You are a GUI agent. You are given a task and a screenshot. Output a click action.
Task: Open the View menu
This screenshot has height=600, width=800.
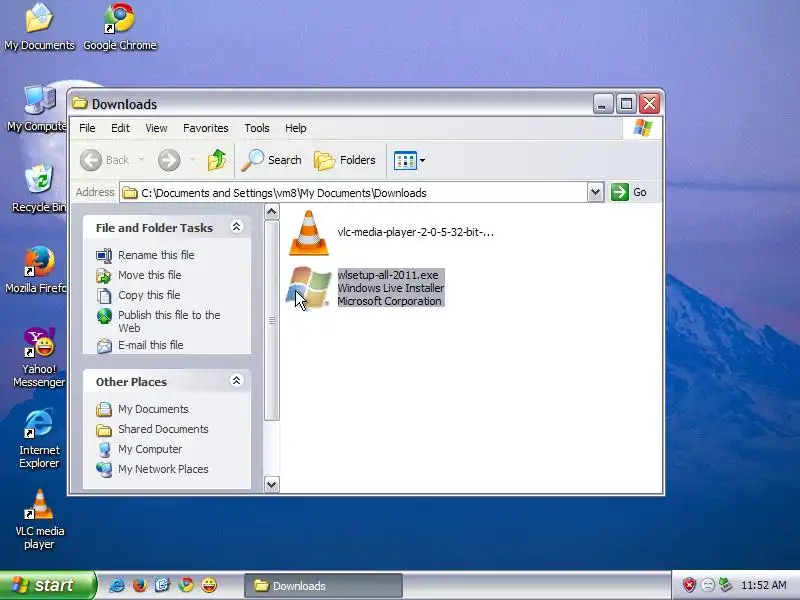[x=156, y=128]
